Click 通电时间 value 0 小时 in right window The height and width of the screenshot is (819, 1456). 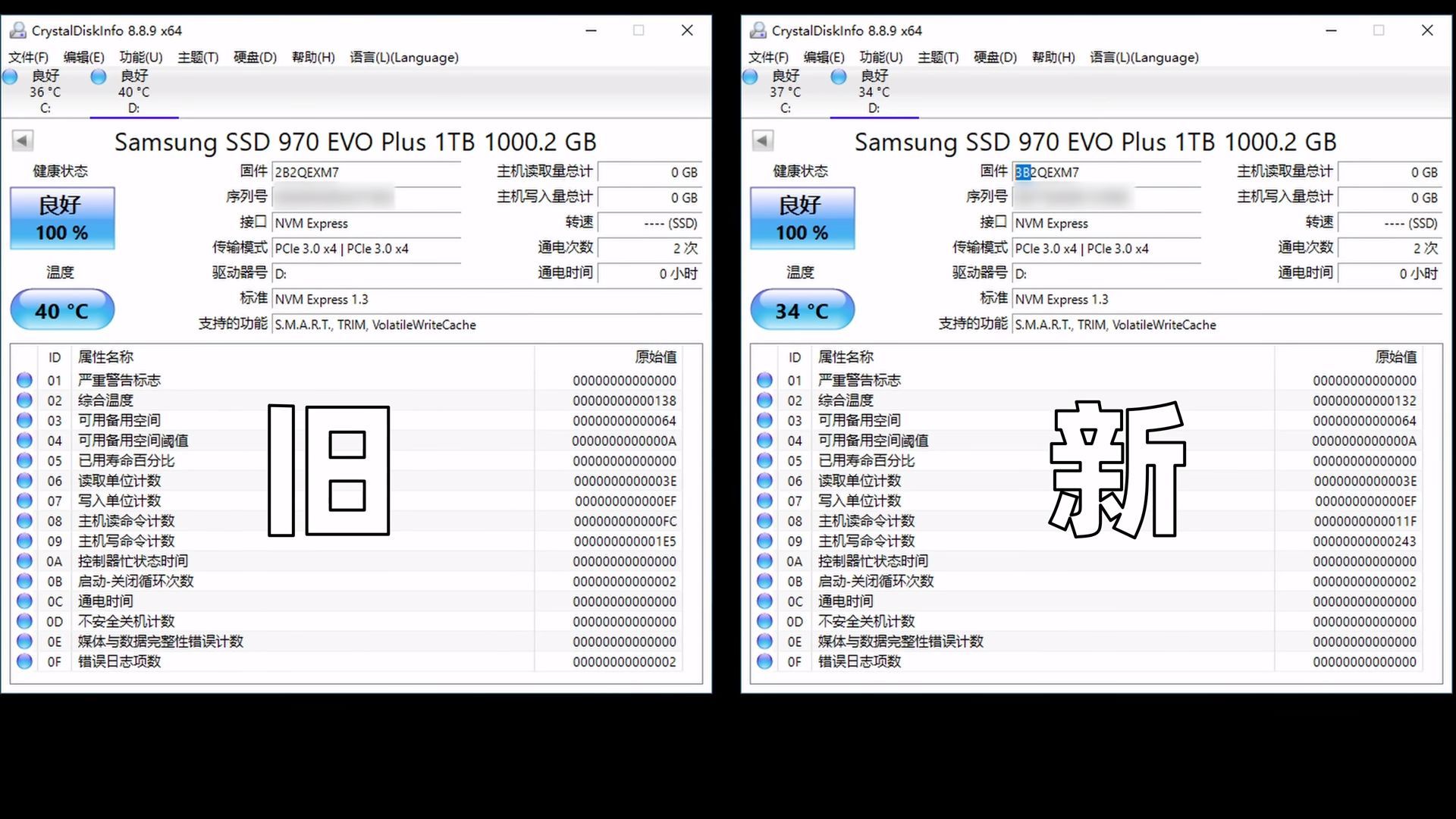tap(1390, 273)
